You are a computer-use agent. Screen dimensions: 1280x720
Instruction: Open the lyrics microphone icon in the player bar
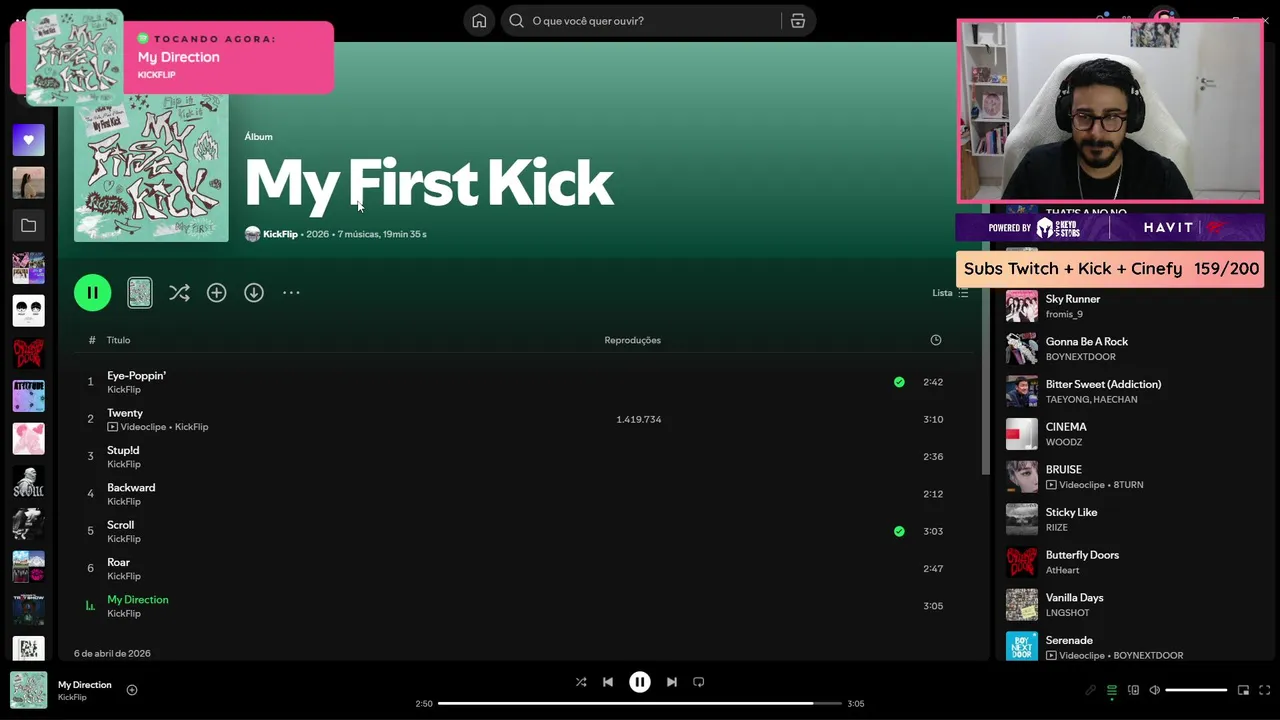1091,690
